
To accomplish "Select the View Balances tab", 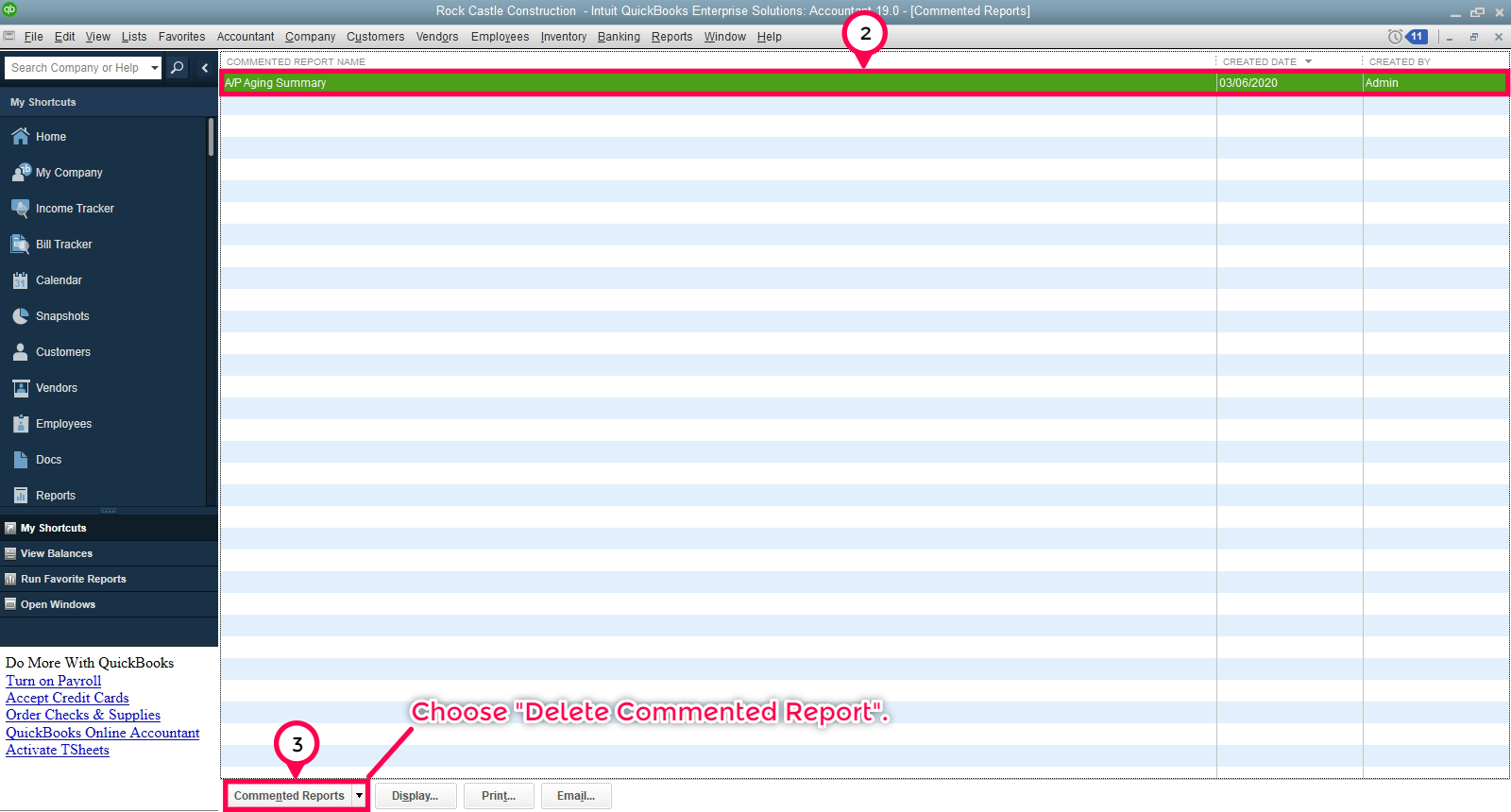I will click(109, 554).
